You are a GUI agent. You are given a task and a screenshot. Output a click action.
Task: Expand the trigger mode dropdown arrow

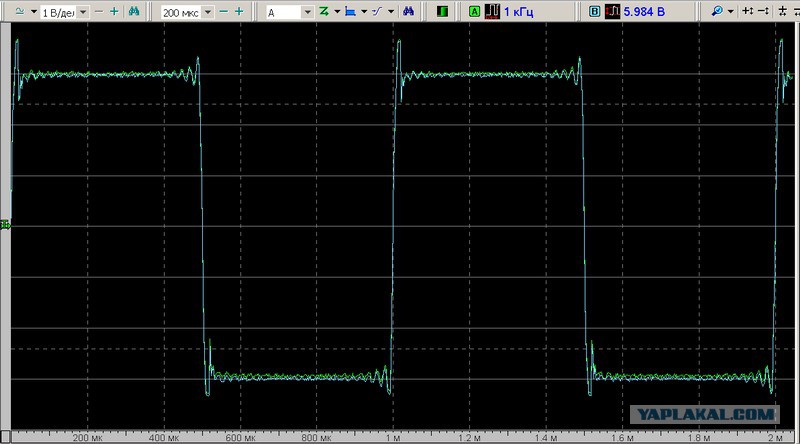click(337, 11)
